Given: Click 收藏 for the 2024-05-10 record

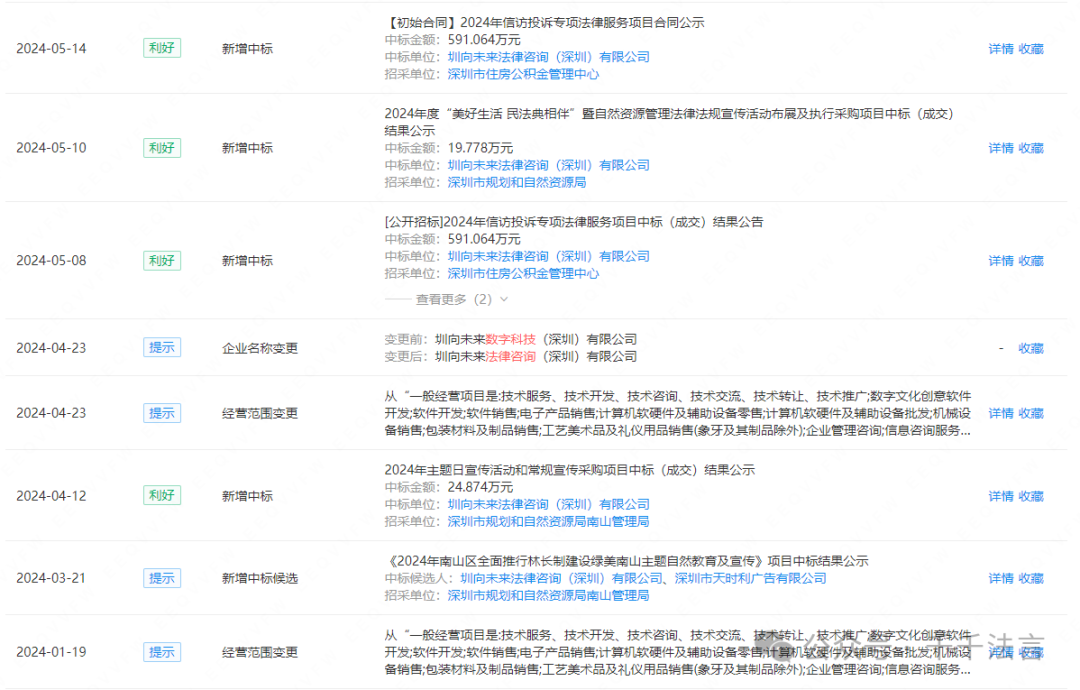Looking at the screenshot, I should (x=1031, y=148).
